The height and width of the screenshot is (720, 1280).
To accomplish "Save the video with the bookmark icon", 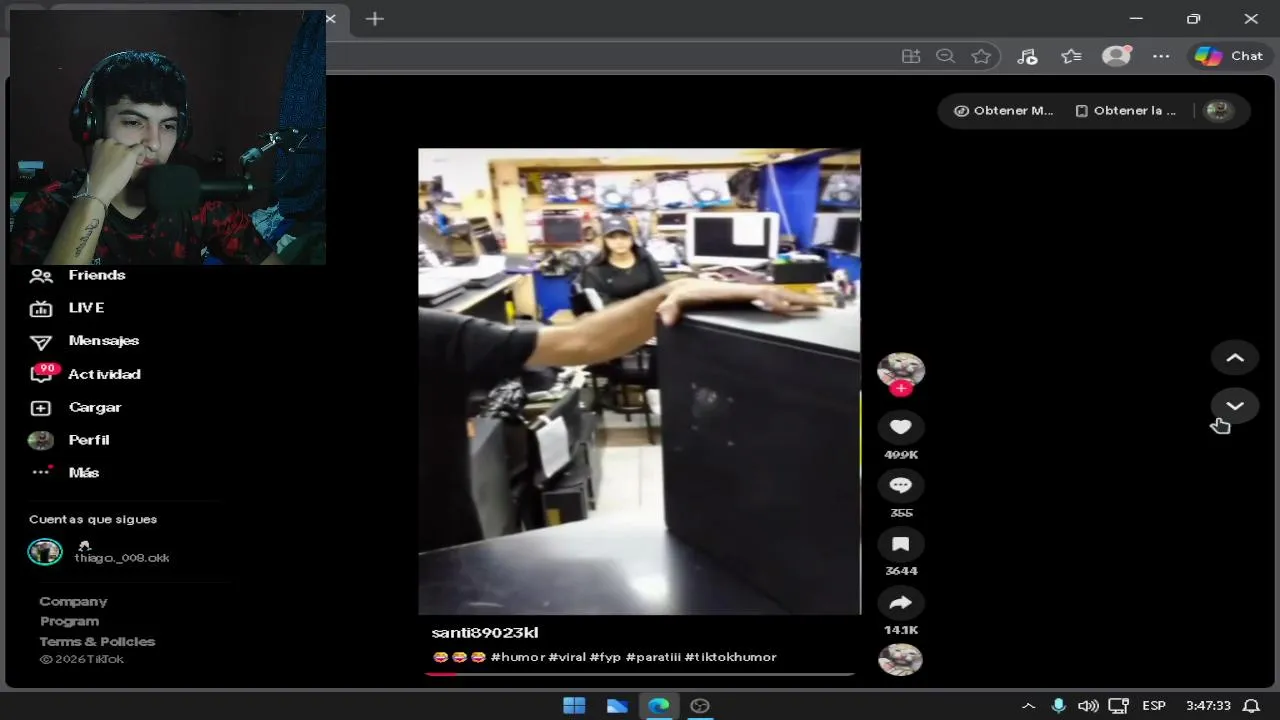I will [900, 544].
